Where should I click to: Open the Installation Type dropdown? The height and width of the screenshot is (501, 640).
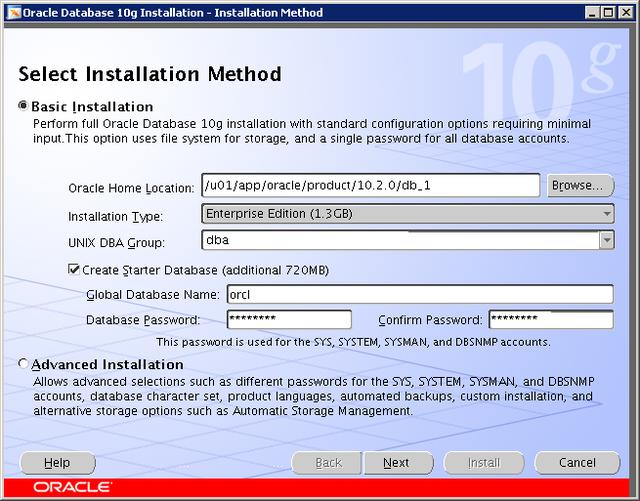408,214
